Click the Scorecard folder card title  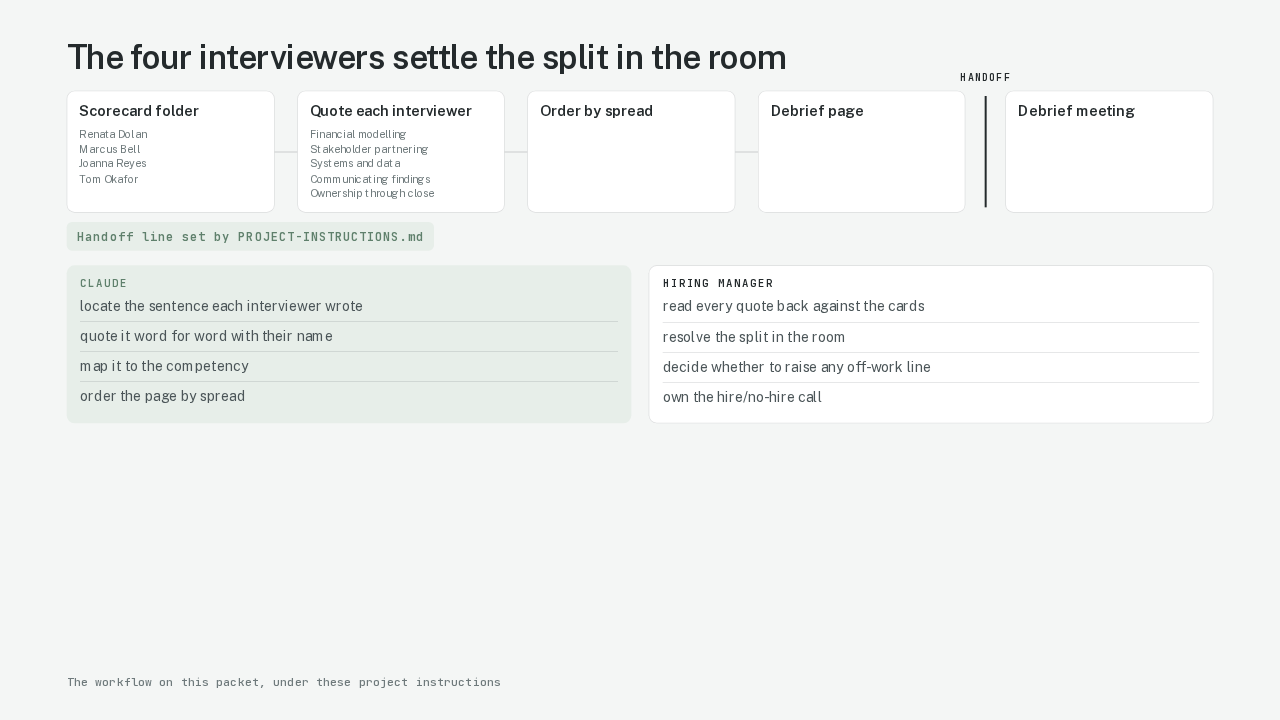click(x=139, y=111)
